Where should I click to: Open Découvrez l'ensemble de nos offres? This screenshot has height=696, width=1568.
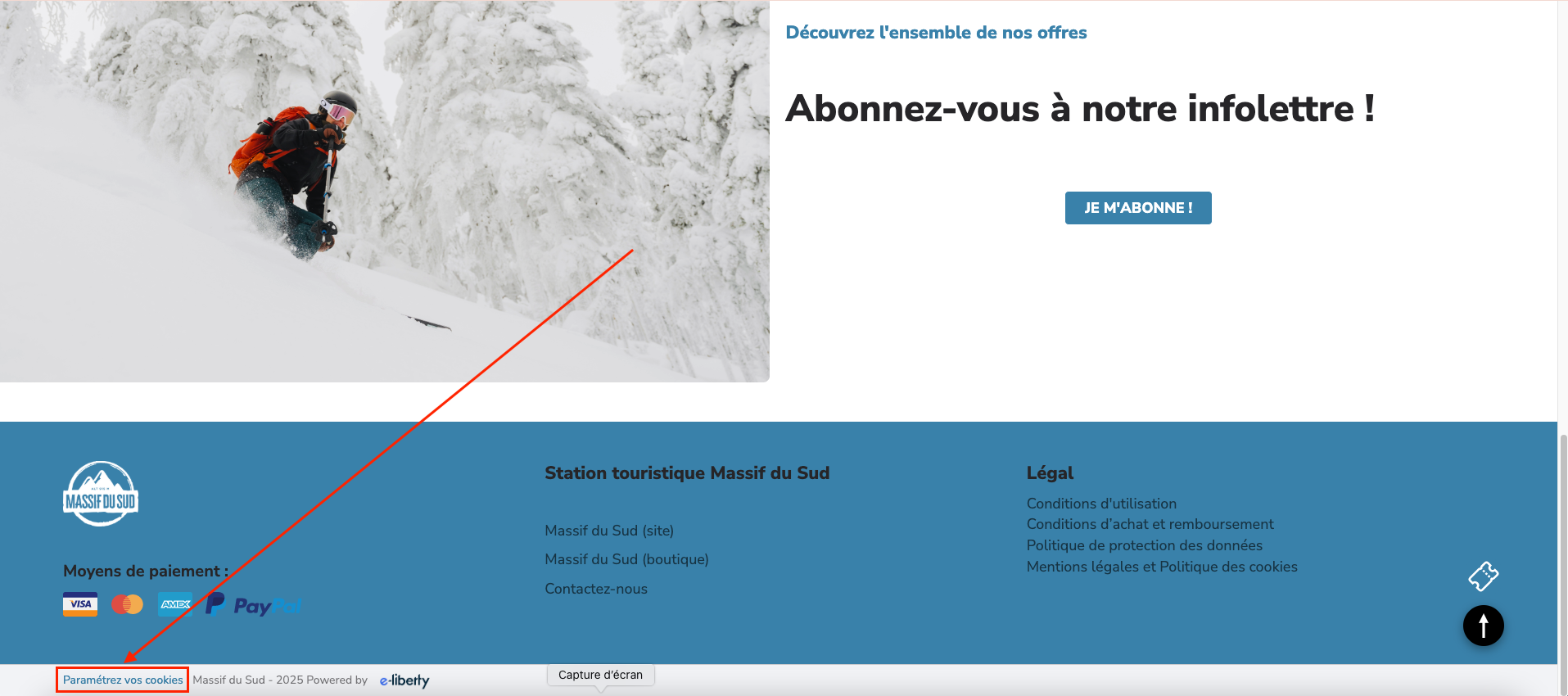point(936,33)
